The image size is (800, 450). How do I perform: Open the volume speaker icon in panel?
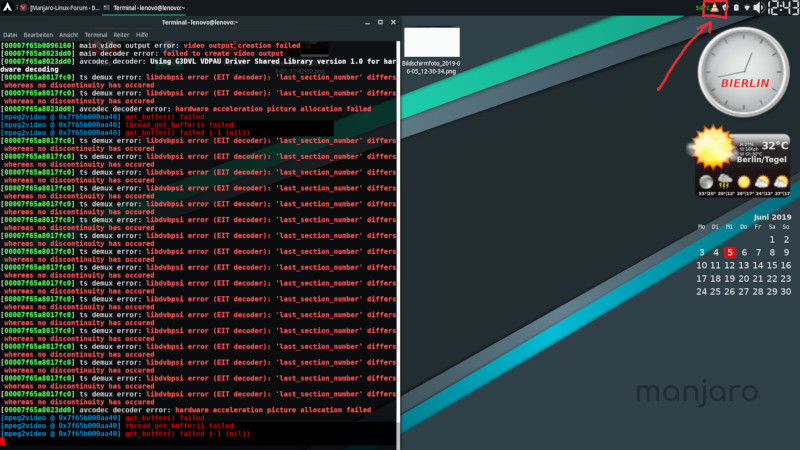click(759, 8)
